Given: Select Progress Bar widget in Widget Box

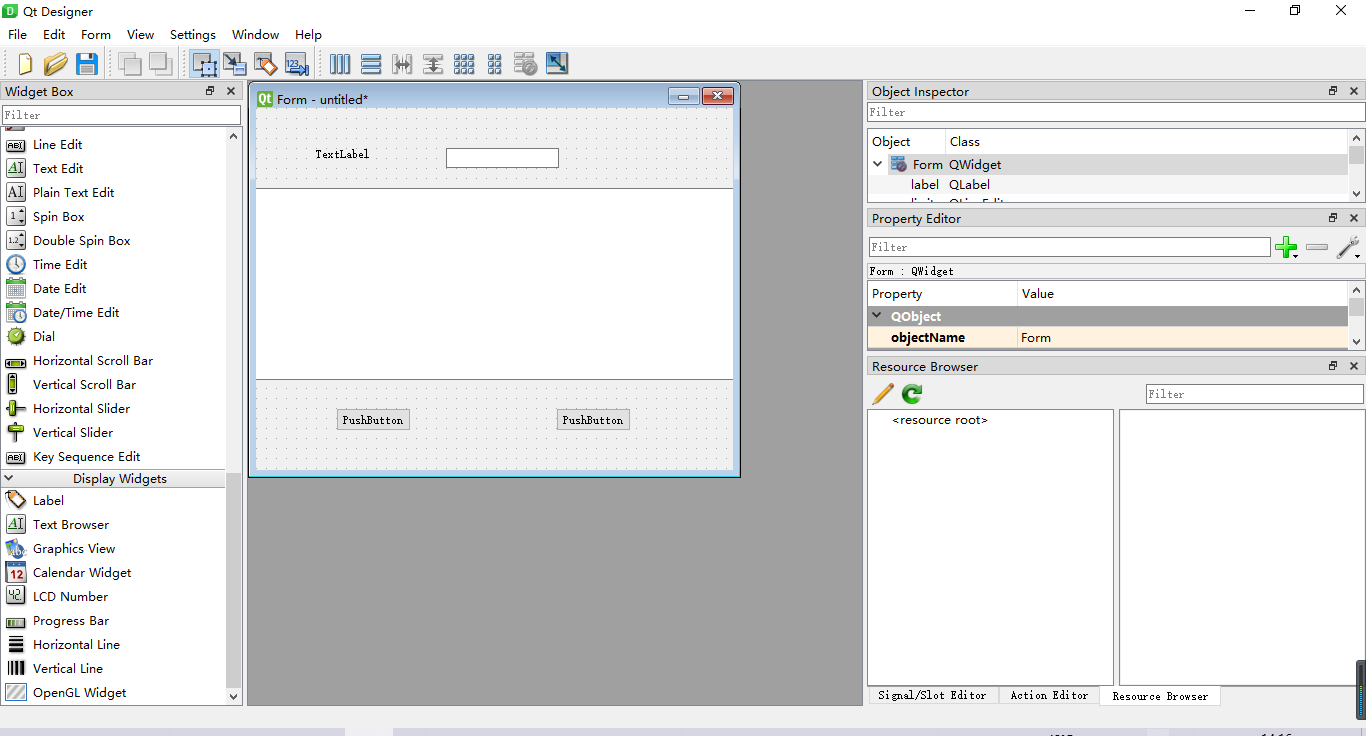Looking at the screenshot, I should point(71,620).
